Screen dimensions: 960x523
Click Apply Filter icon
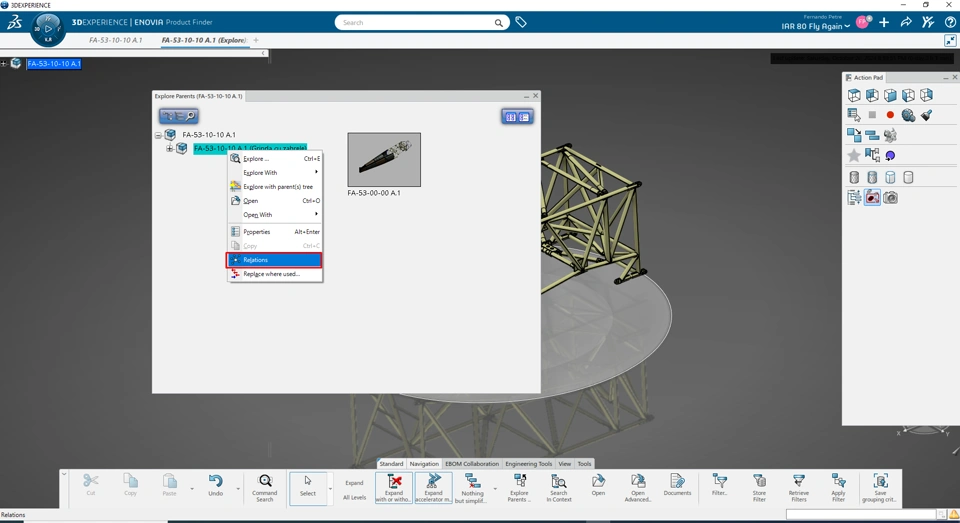838,488
